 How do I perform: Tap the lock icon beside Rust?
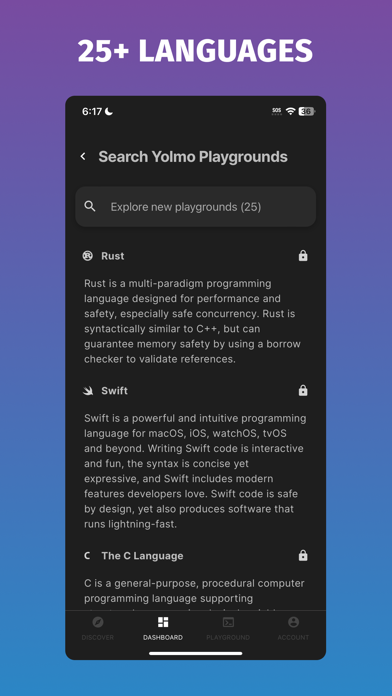click(x=303, y=256)
